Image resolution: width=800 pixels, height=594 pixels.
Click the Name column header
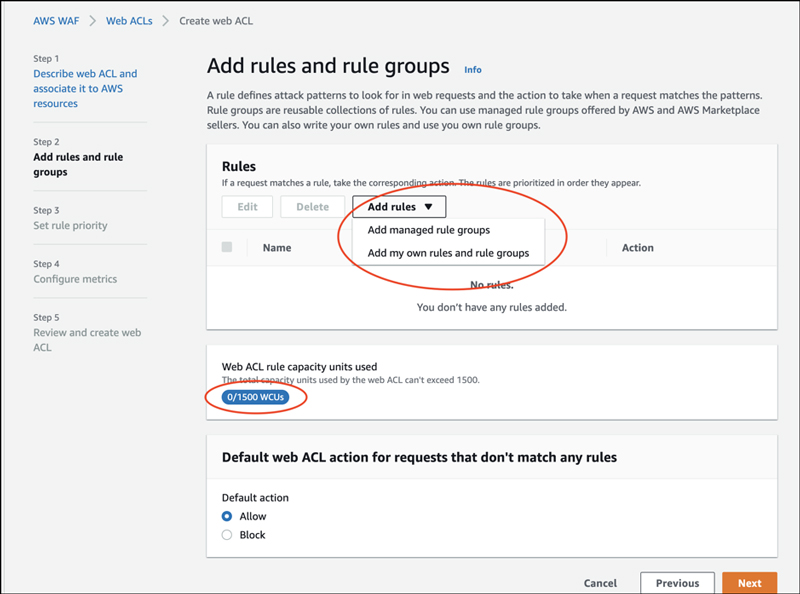[x=277, y=248]
